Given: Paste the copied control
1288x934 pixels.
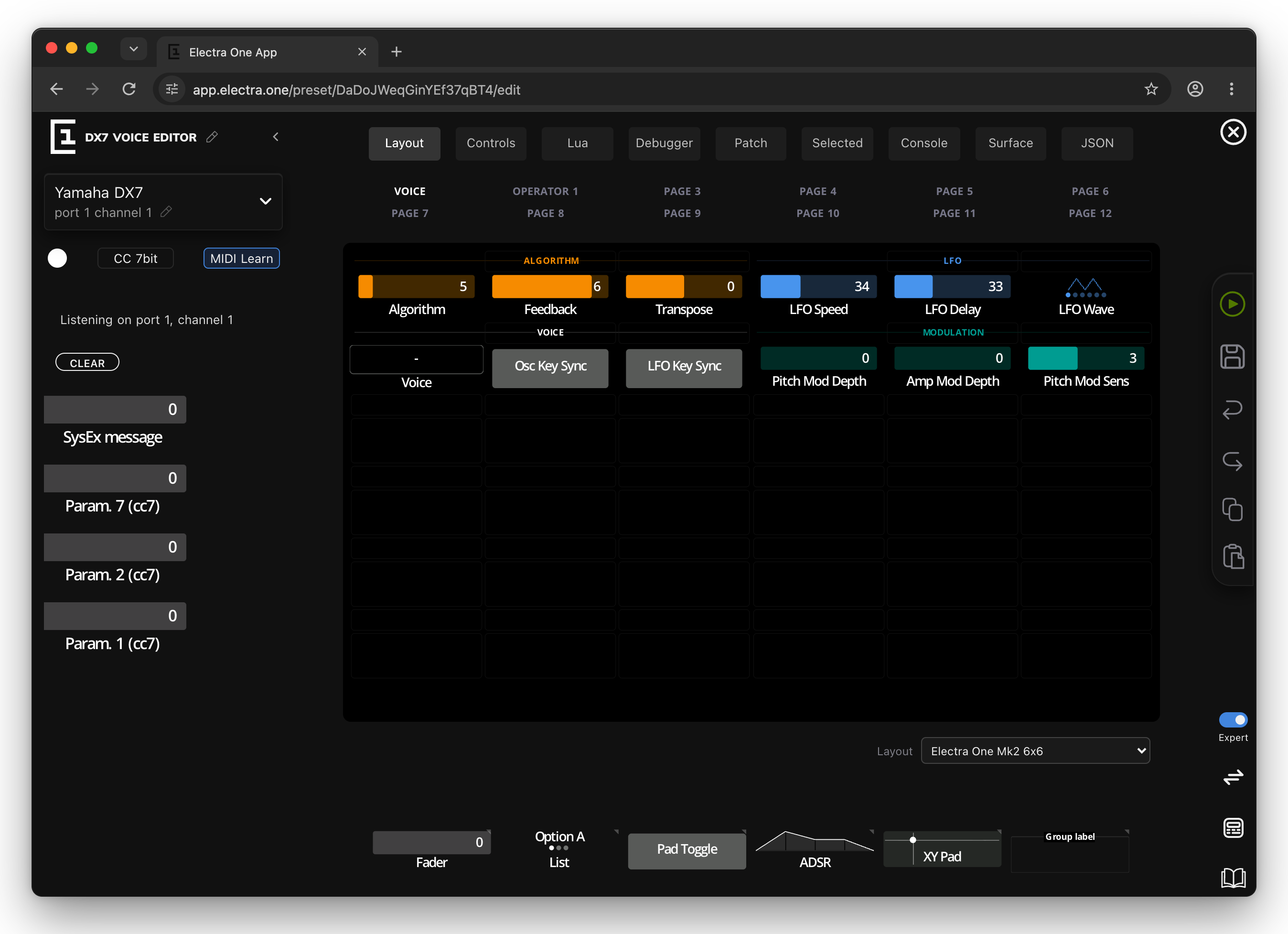Looking at the screenshot, I should click(1233, 557).
